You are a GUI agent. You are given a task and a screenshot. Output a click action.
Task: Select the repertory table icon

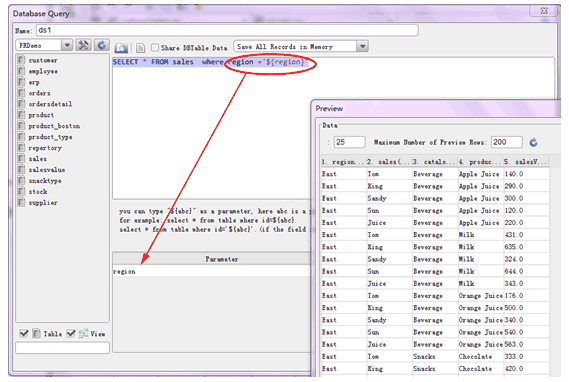(21, 148)
